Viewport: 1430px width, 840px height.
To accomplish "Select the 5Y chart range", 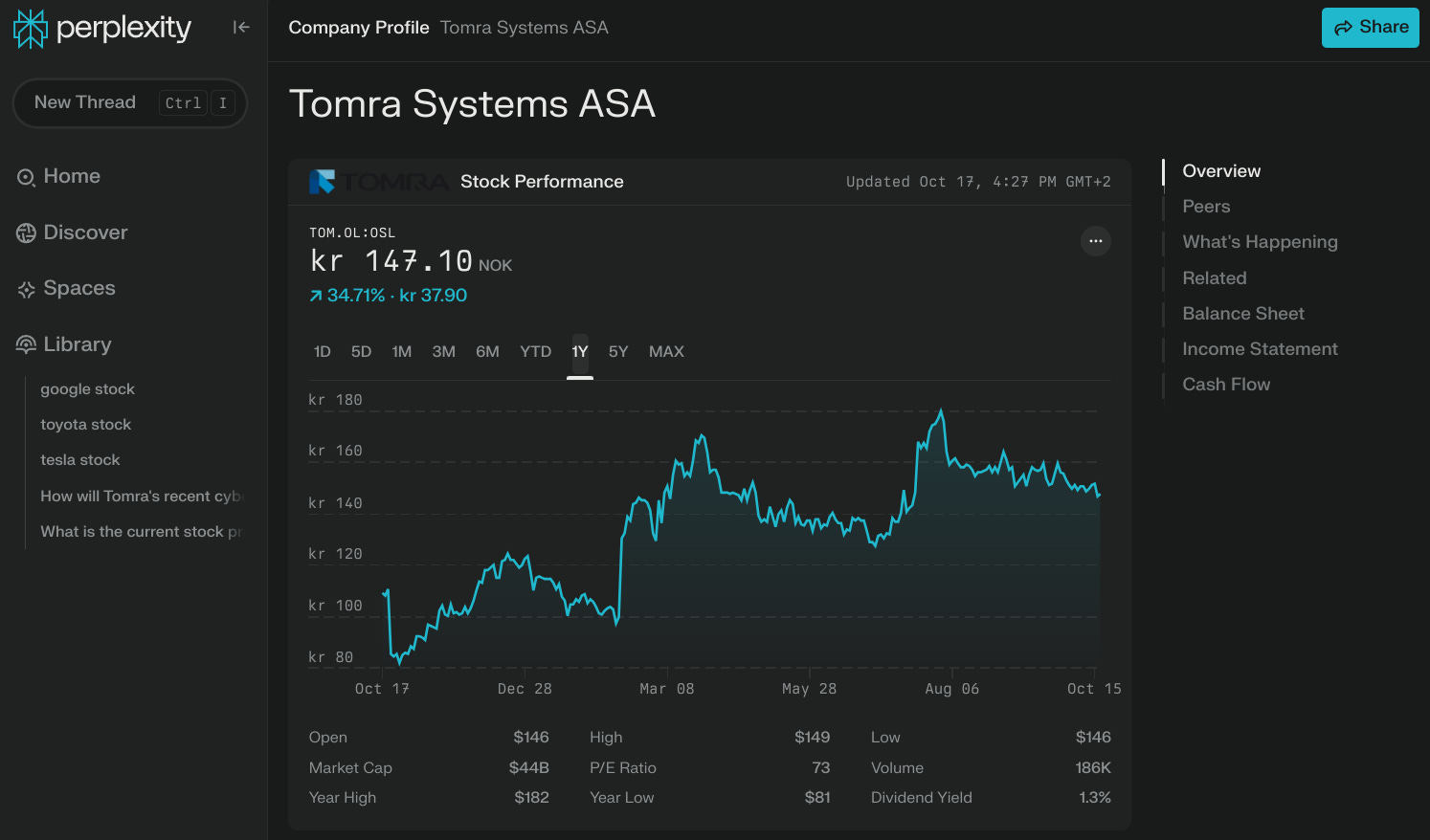I will (618, 352).
